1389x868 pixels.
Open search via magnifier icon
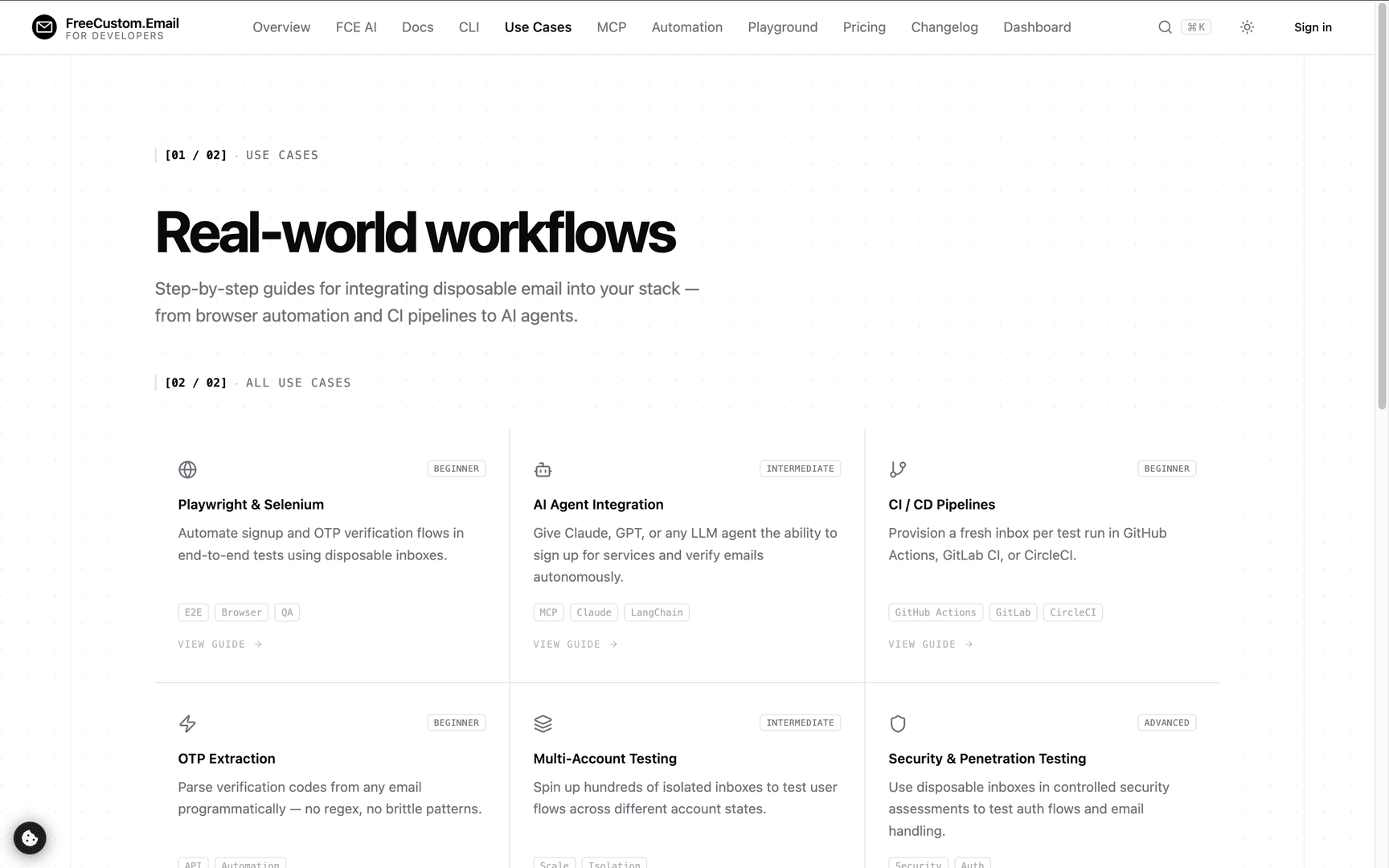tap(1164, 27)
